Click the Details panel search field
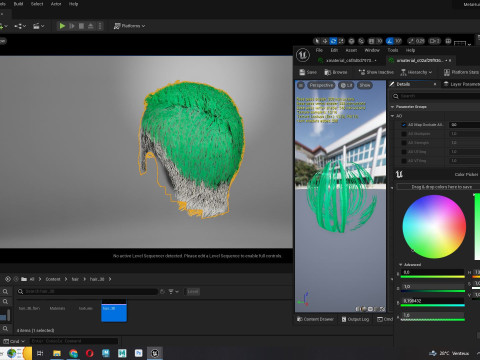This screenshot has width=480, height=360. tap(437, 96)
